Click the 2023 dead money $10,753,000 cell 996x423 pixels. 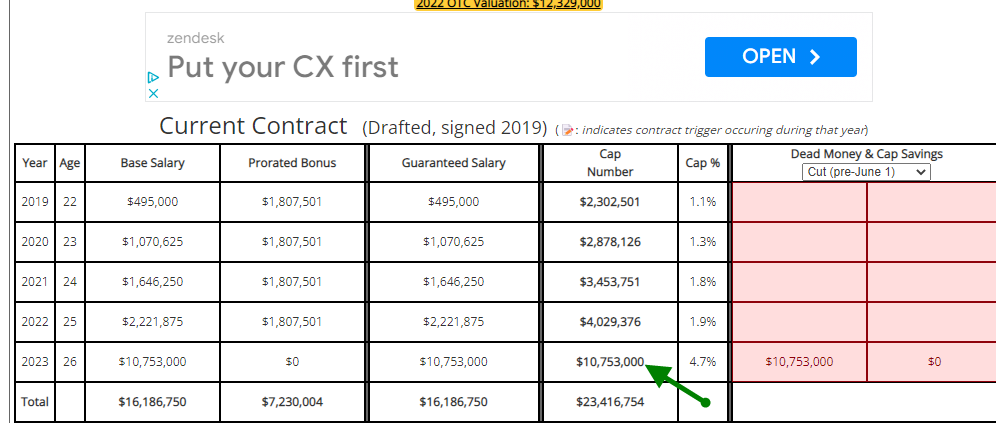pyautogui.click(x=799, y=362)
